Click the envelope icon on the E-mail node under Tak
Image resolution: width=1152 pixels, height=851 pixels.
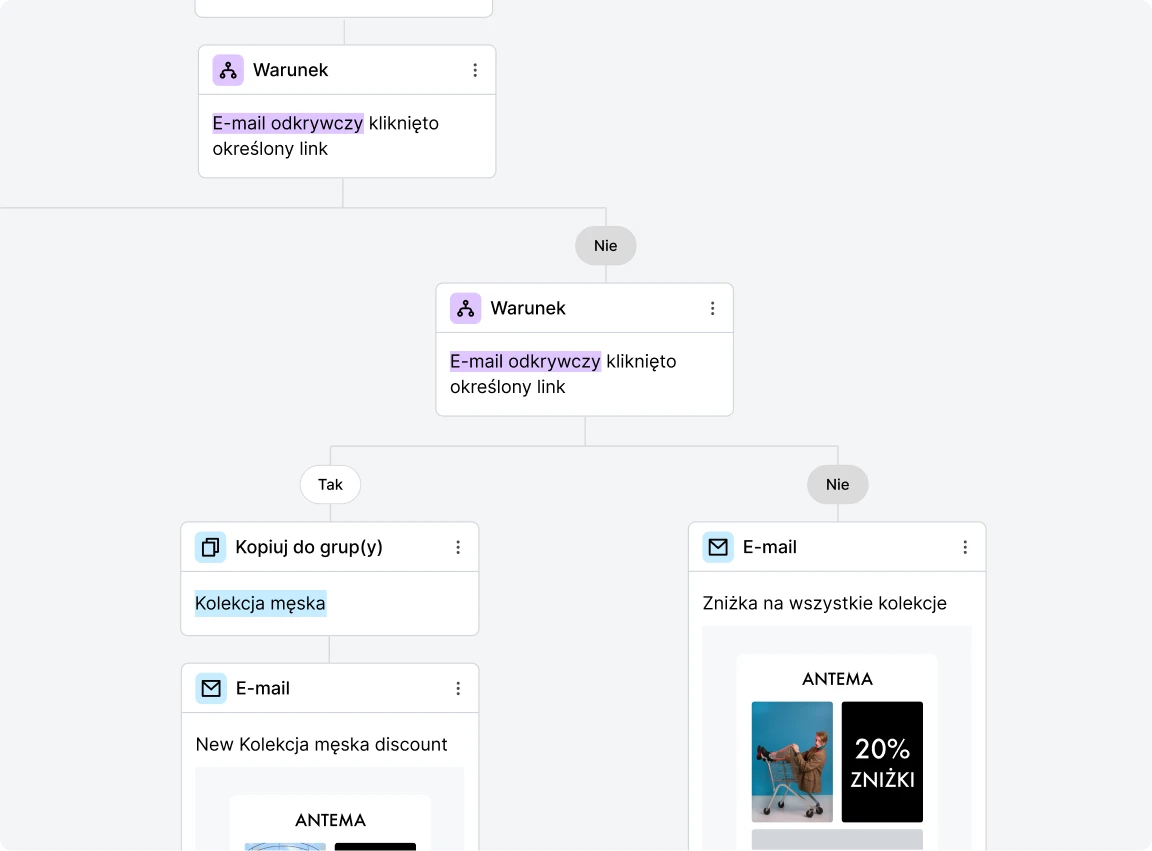(210, 688)
